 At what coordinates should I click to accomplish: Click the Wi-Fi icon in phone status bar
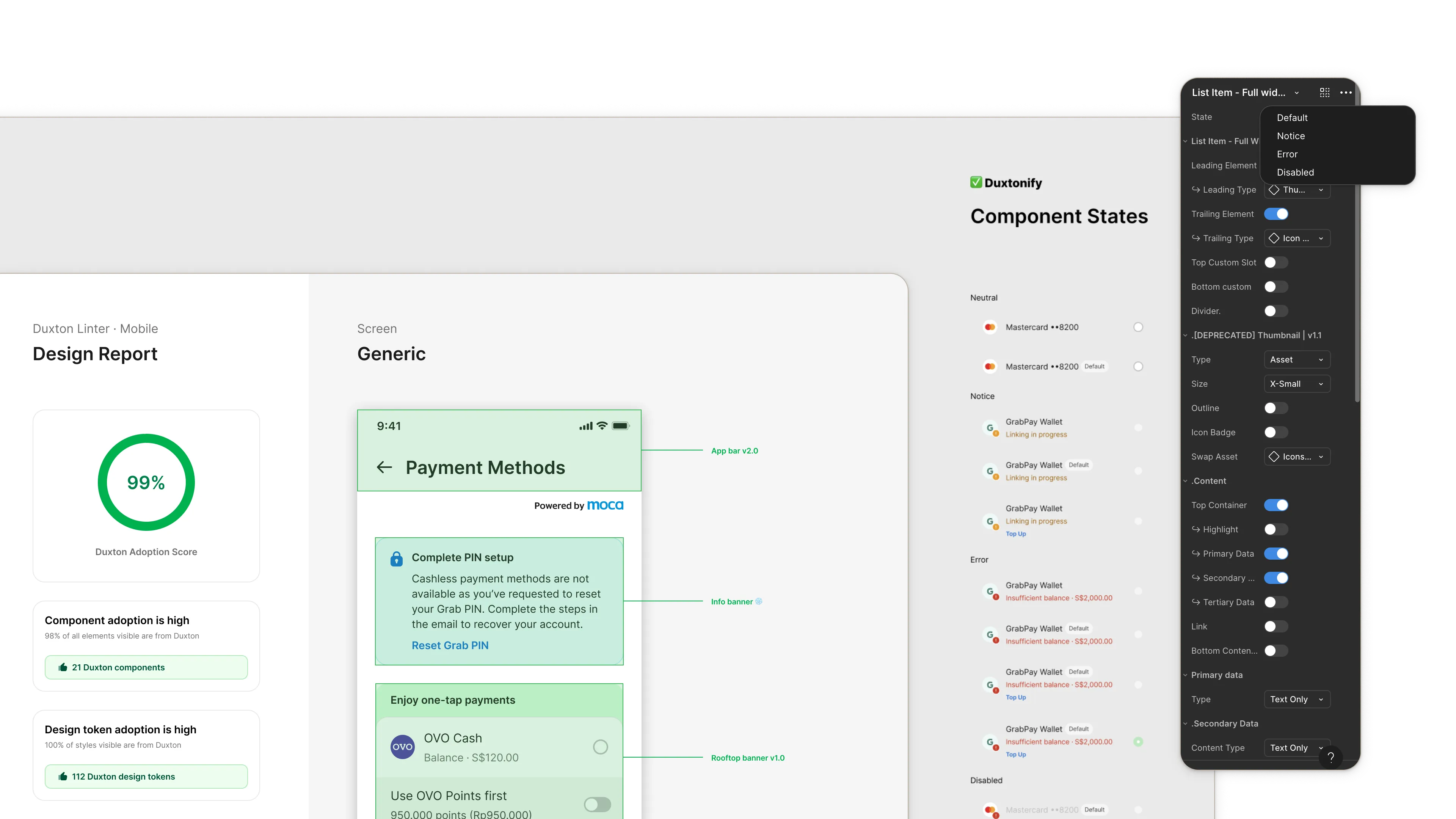pos(602,425)
